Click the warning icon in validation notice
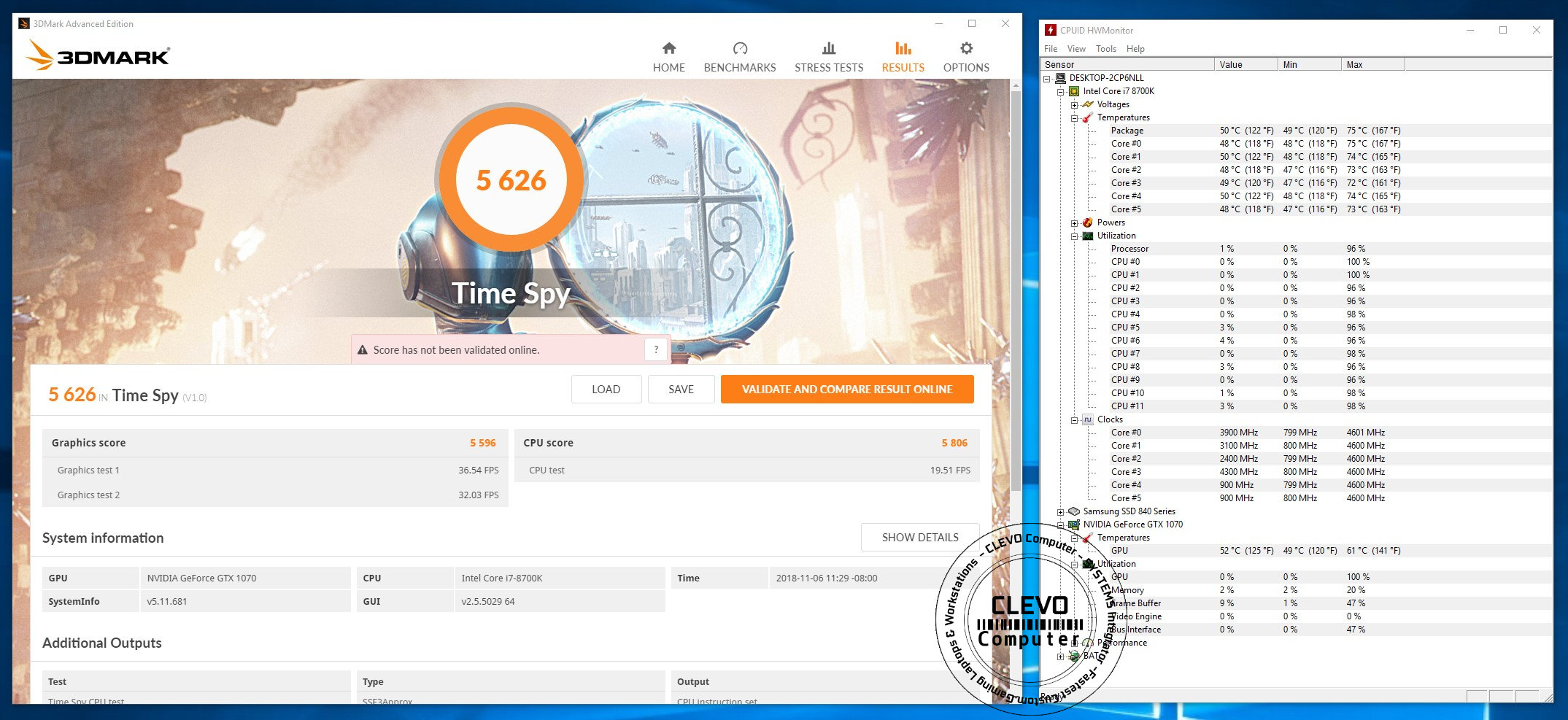 click(x=363, y=350)
